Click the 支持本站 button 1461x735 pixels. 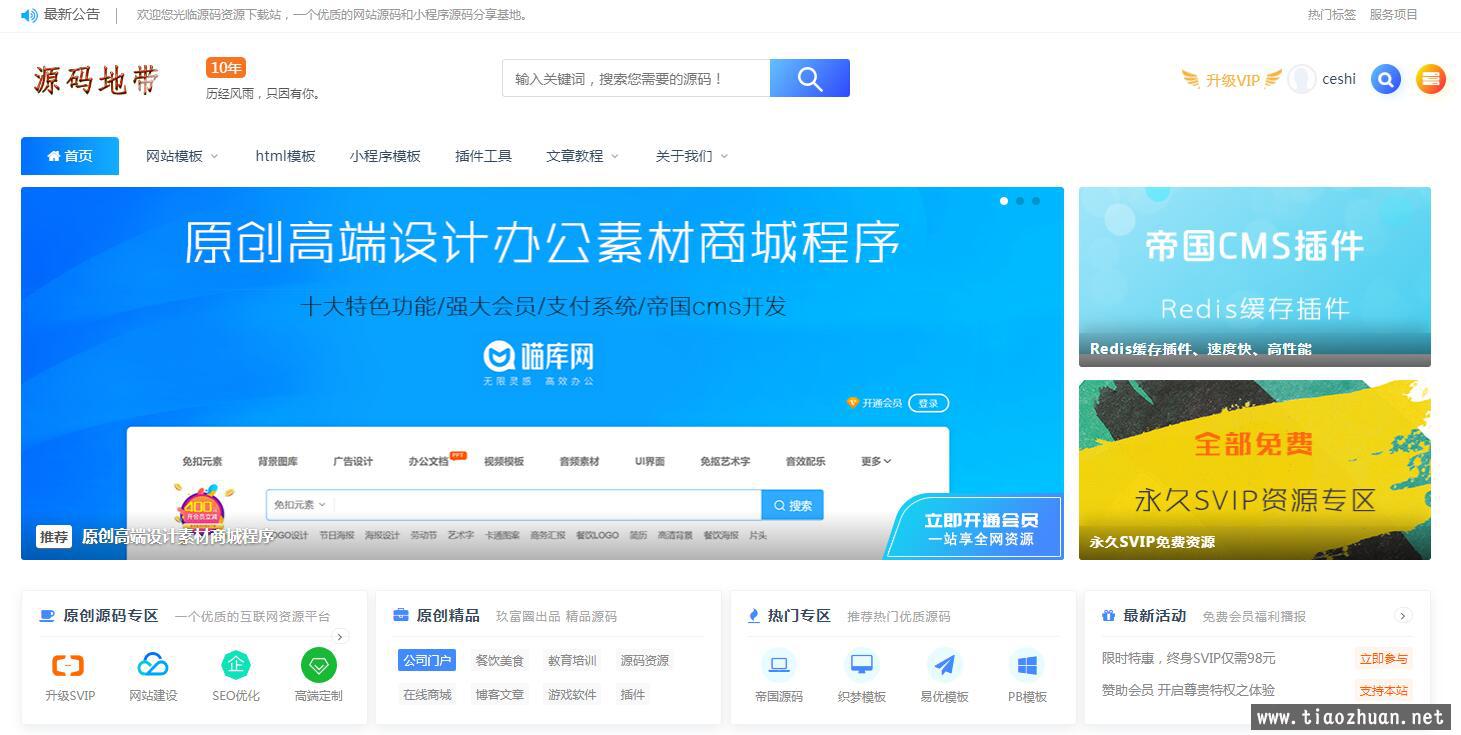(x=1384, y=690)
